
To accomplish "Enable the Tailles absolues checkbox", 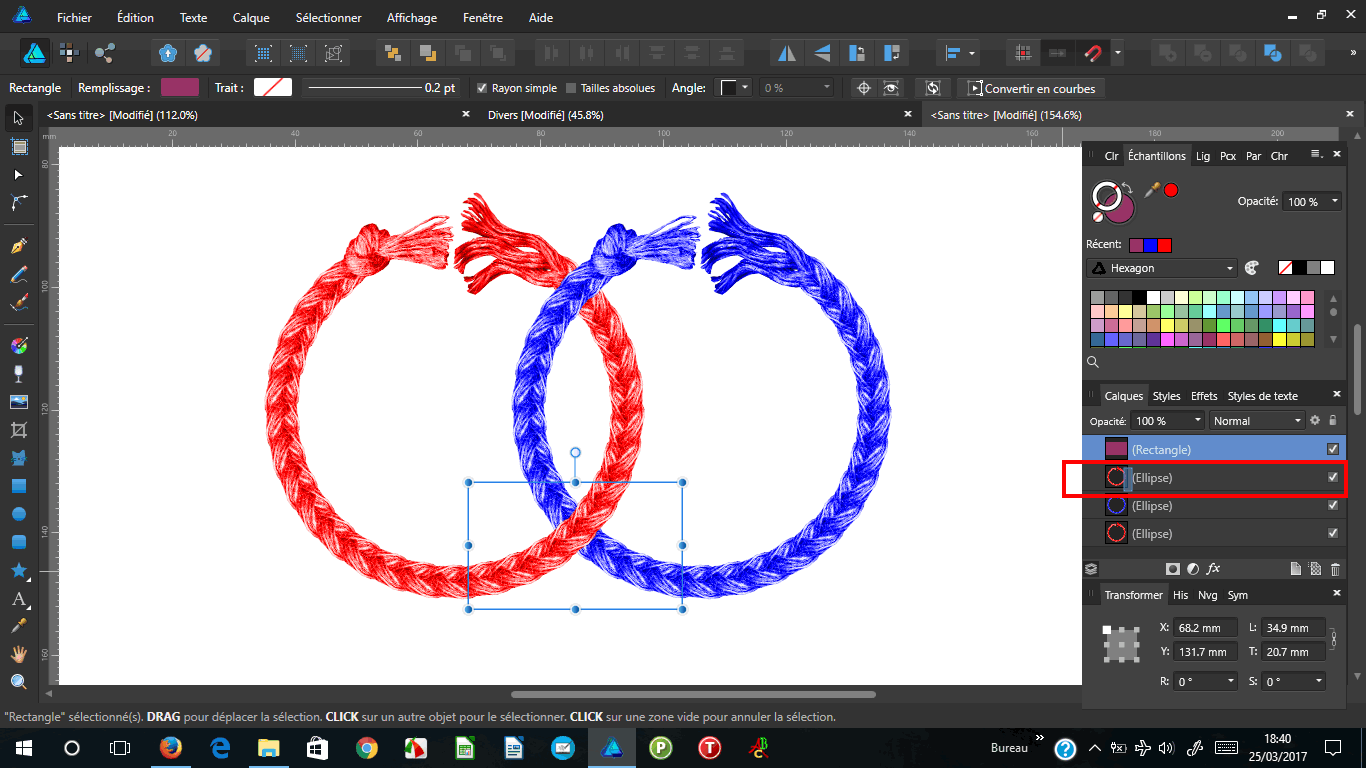I will tap(571, 88).
